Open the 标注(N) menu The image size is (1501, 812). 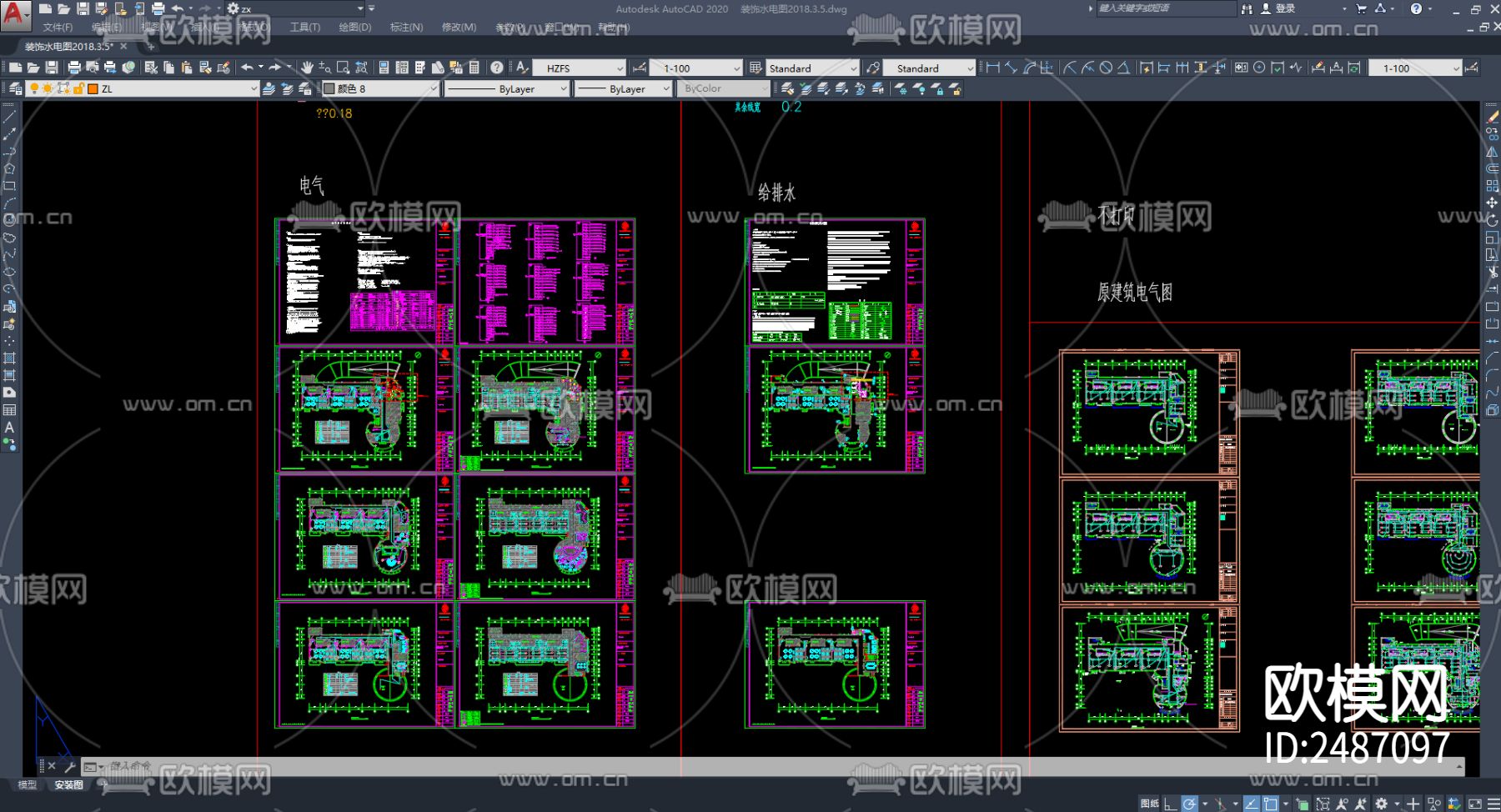pos(407,28)
